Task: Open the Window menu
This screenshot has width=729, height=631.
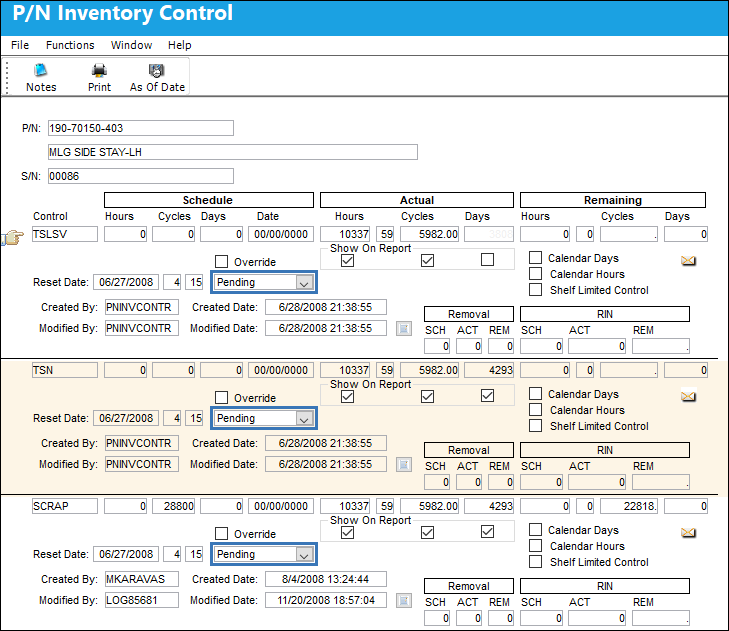Action: coord(132,45)
